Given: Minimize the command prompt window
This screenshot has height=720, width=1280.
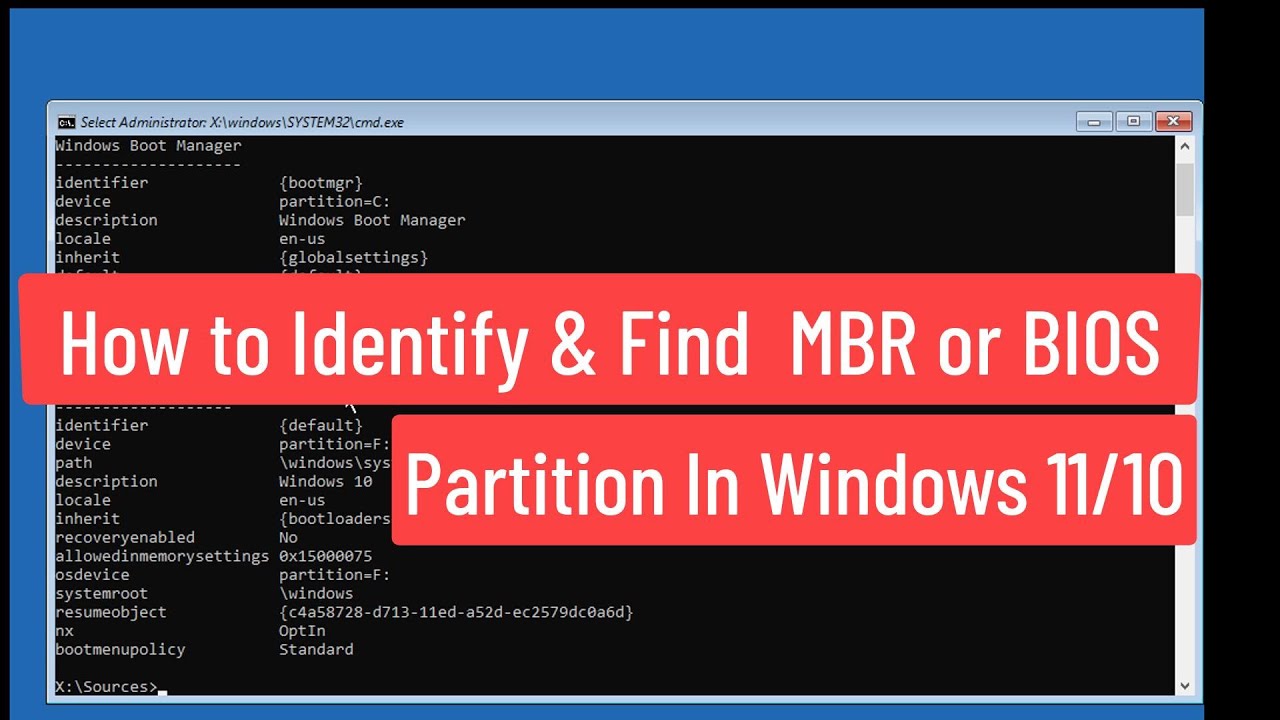Looking at the screenshot, I should (x=1095, y=122).
